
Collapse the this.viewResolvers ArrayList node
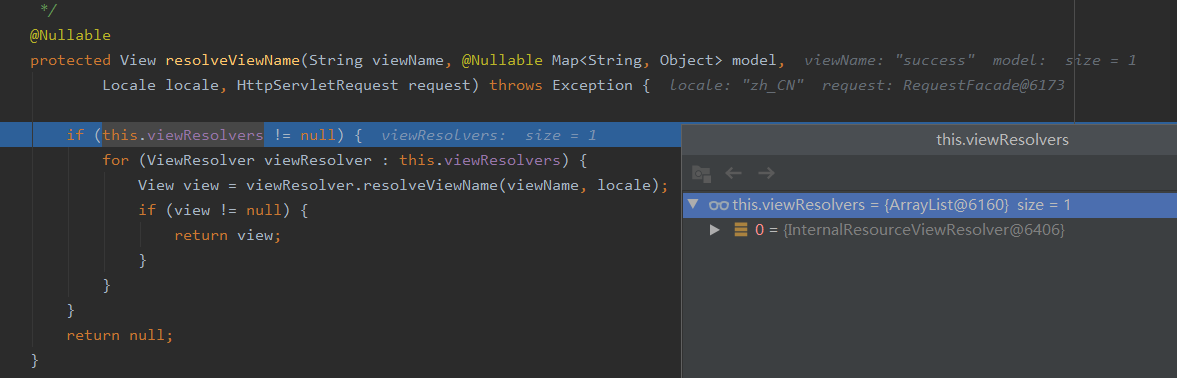tap(693, 204)
